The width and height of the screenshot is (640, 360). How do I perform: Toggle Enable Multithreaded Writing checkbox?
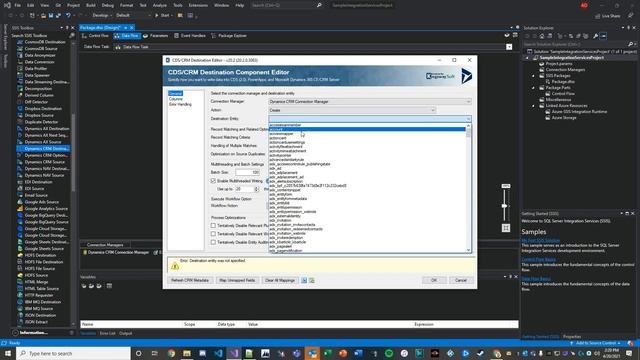(x=213, y=181)
